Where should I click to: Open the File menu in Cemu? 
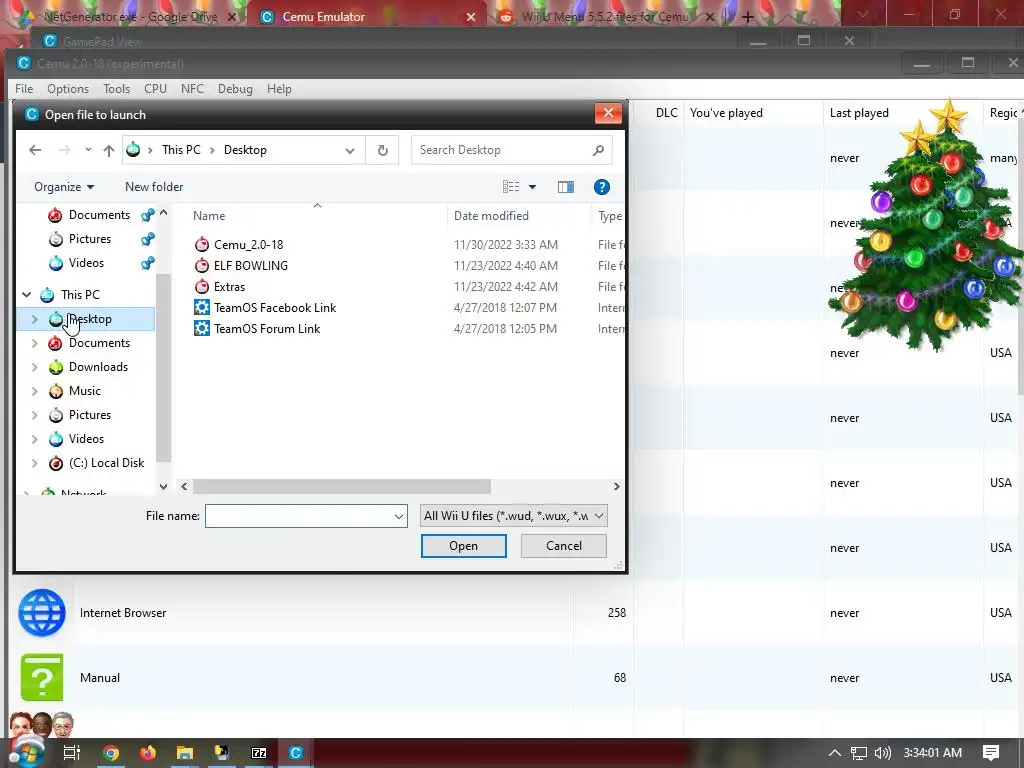point(24,89)
